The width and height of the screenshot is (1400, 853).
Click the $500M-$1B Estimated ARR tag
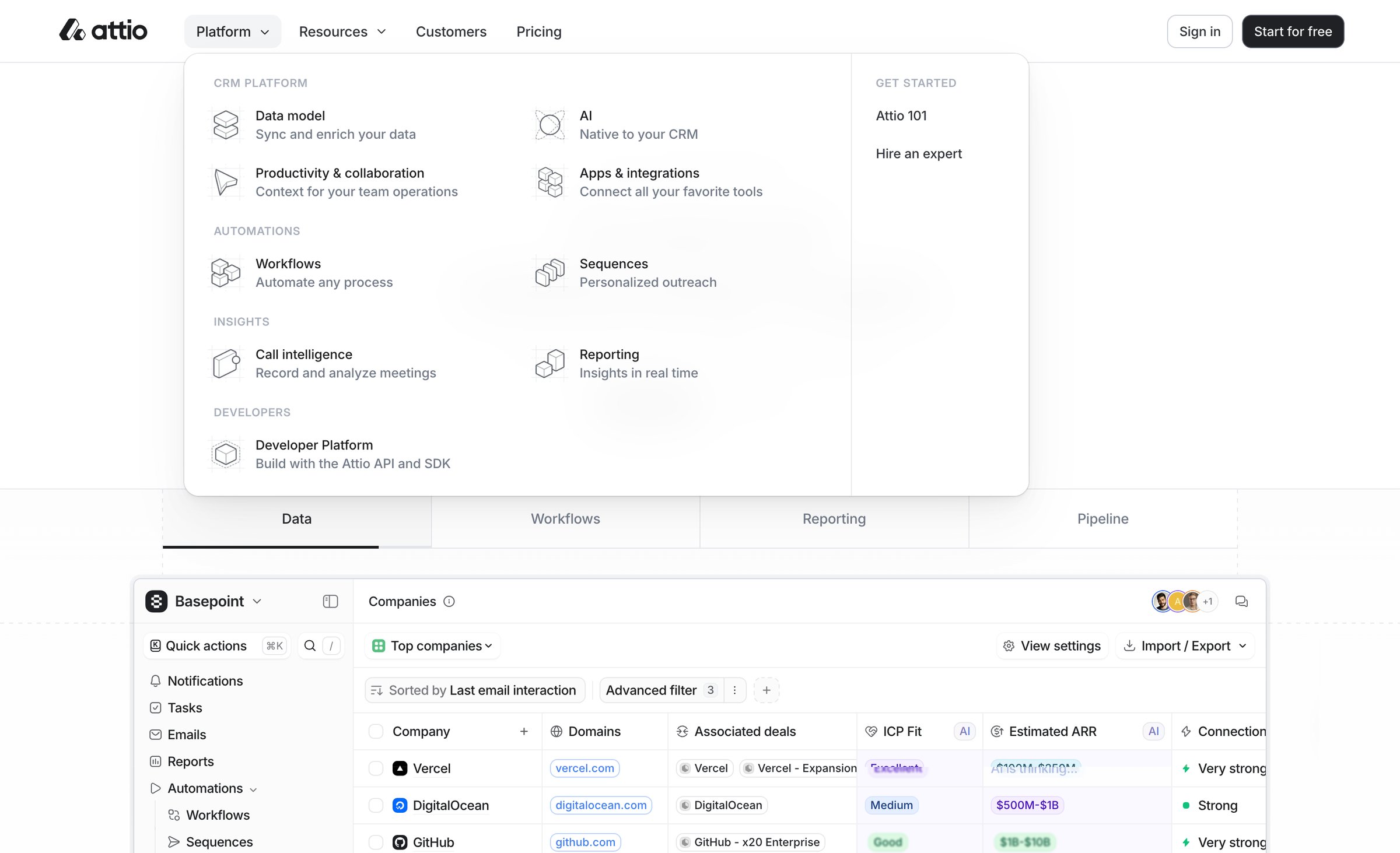click(x=1027, y=805)
